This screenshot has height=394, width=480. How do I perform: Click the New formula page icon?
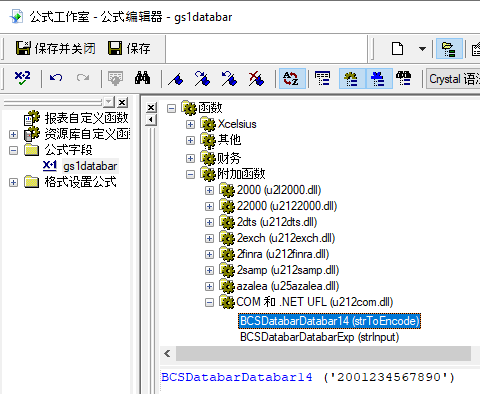(397, 49)
